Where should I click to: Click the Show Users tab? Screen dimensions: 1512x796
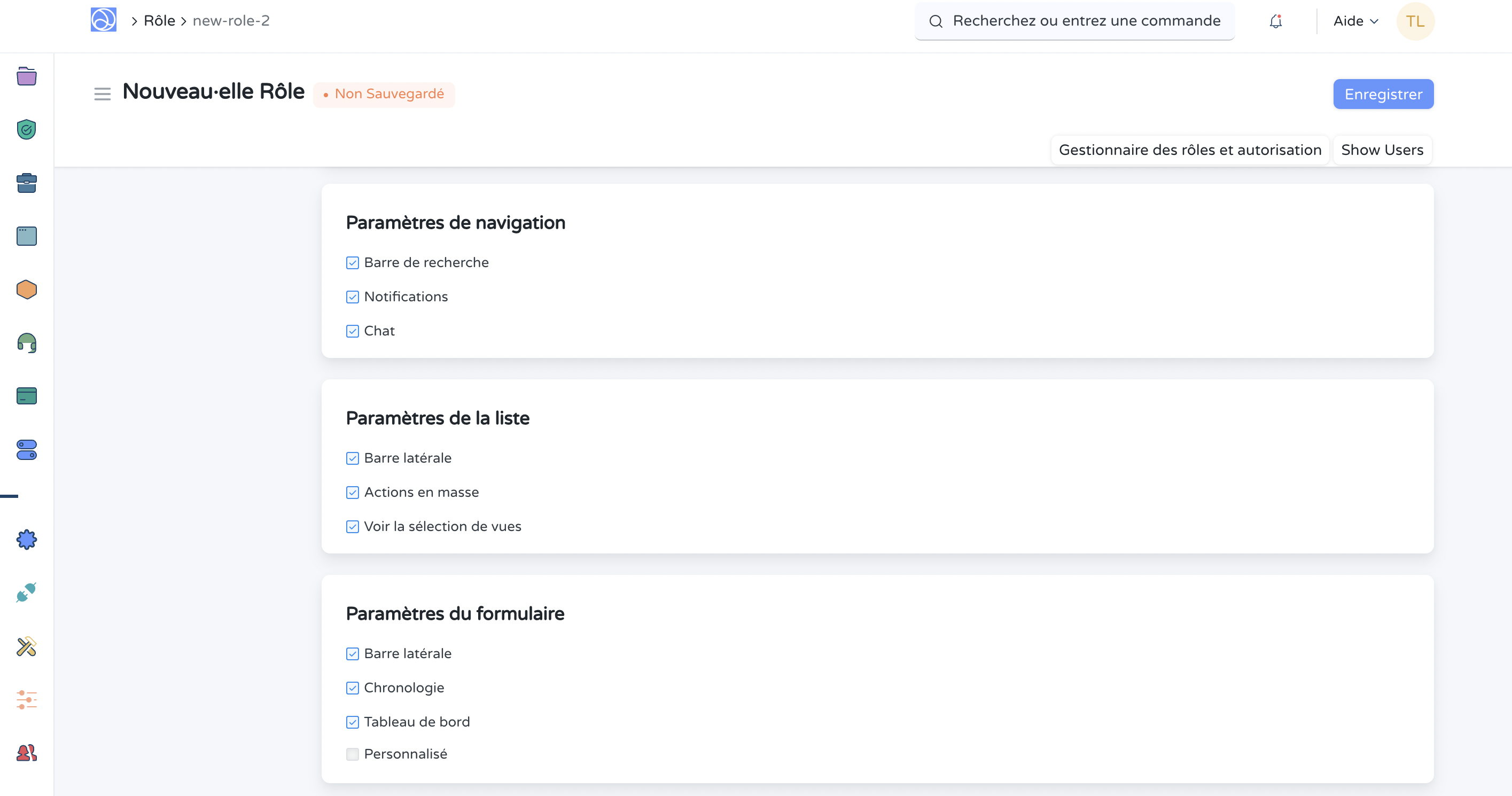[1383, 150]
